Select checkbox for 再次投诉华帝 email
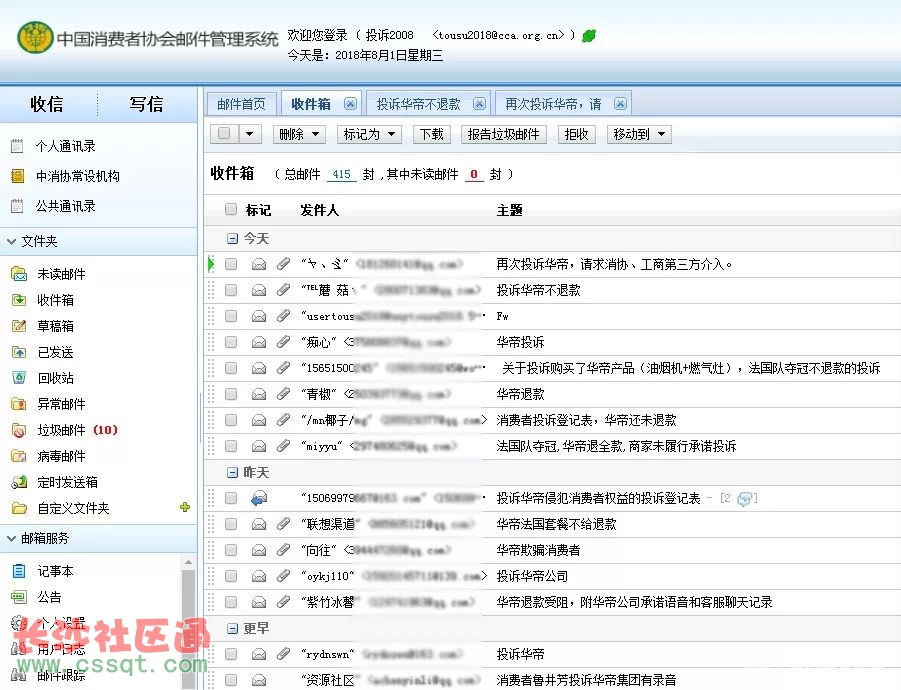This screenshot has width=901, height=690. coord(231,264)
